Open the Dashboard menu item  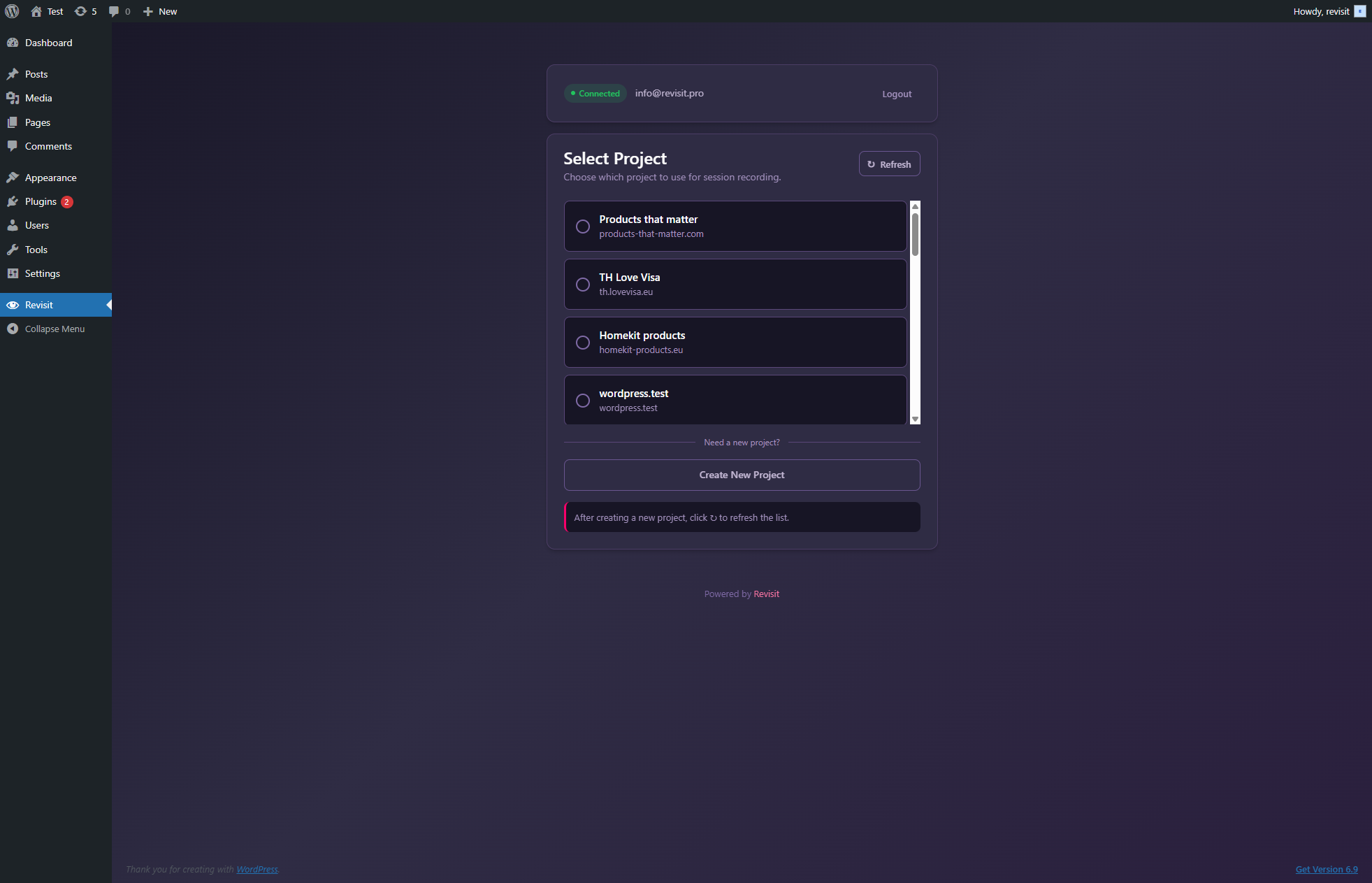[x=48, y=43]
